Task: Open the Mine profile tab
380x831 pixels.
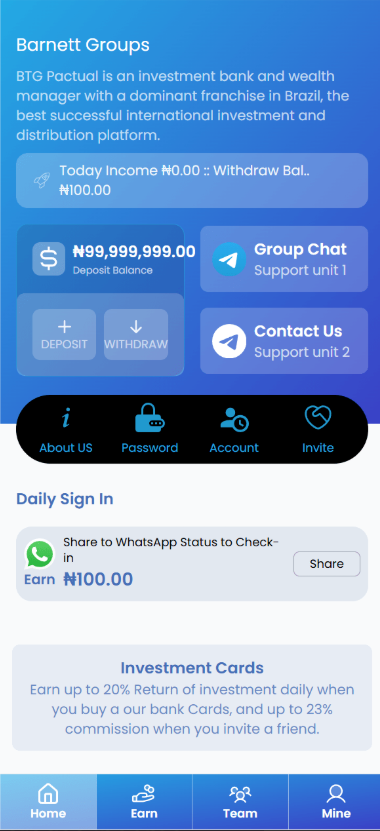Action: coord(336,801)
